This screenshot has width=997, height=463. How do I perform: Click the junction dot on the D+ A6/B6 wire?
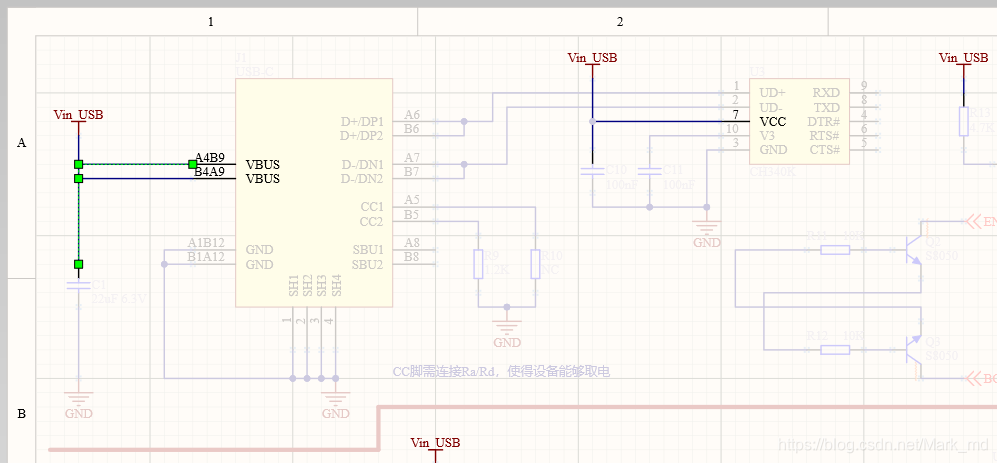click(464, 121)
